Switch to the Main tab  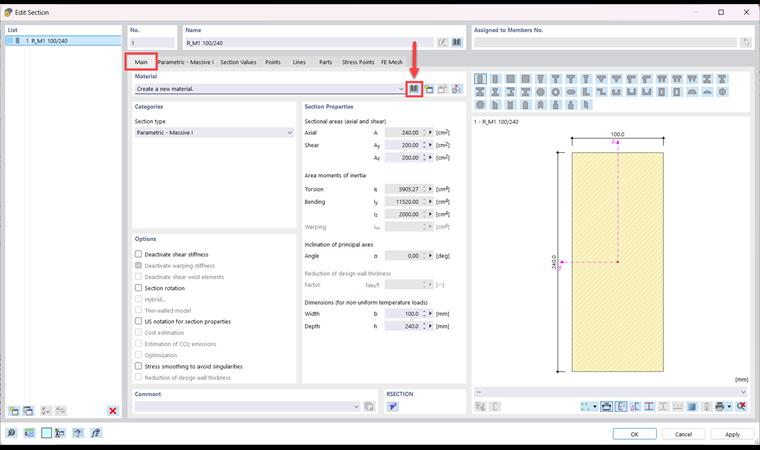click(141, 62)
